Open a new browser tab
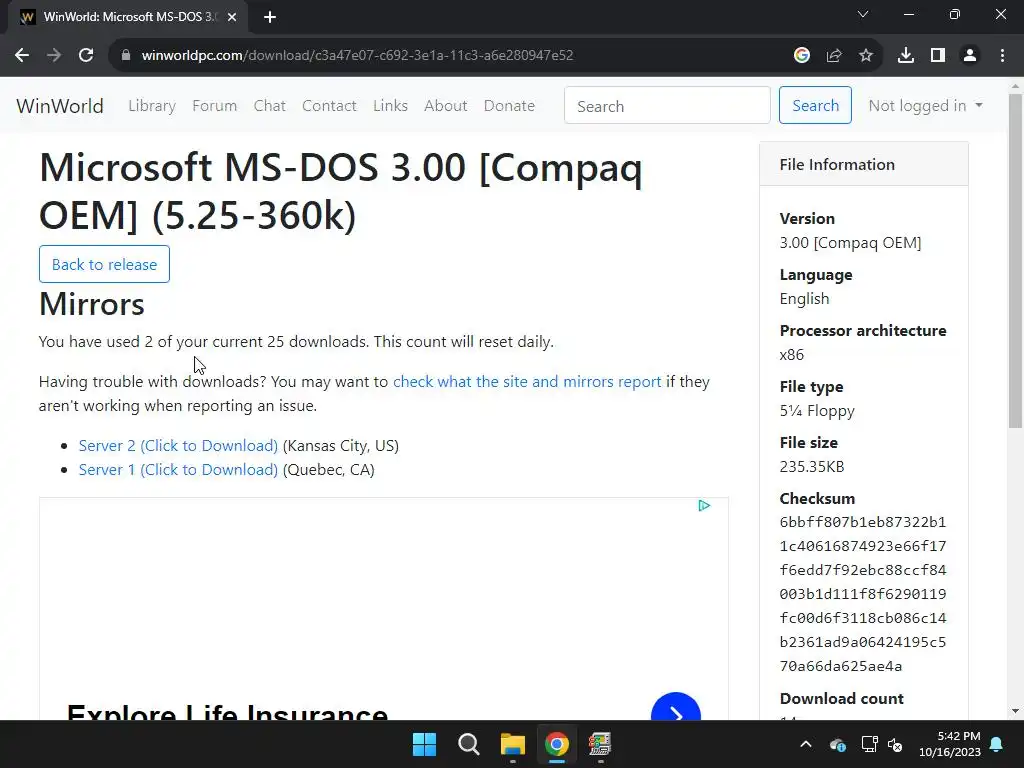This screenshot has height=768, width=1024. point(270,18)
